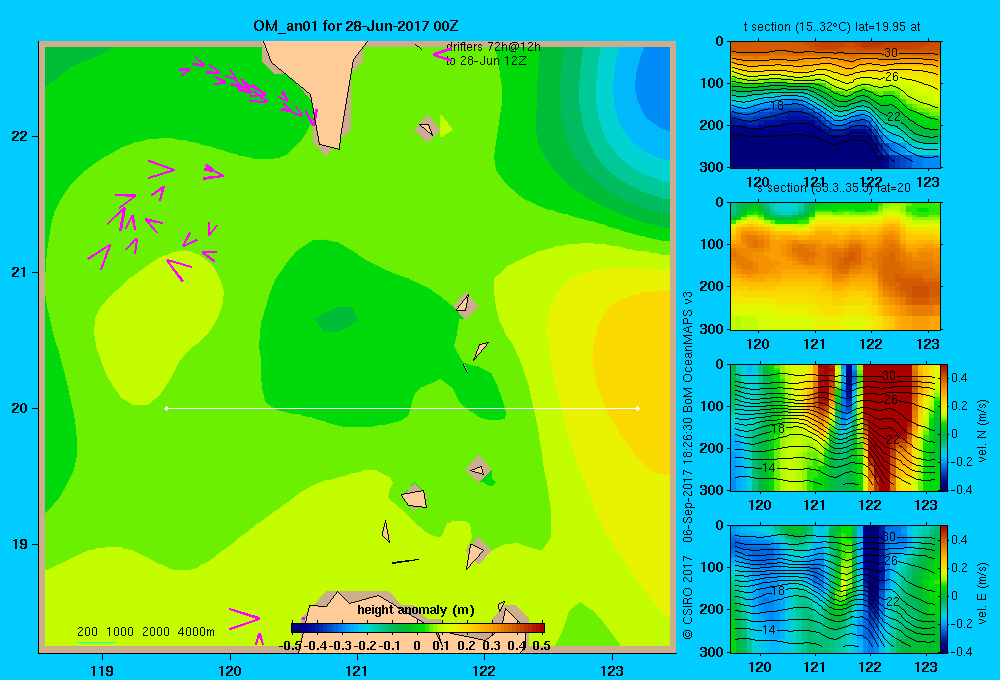Click longitude label 119 under the main map
This screenshot has width=1000, height=680.
click(x=102, y=670)
